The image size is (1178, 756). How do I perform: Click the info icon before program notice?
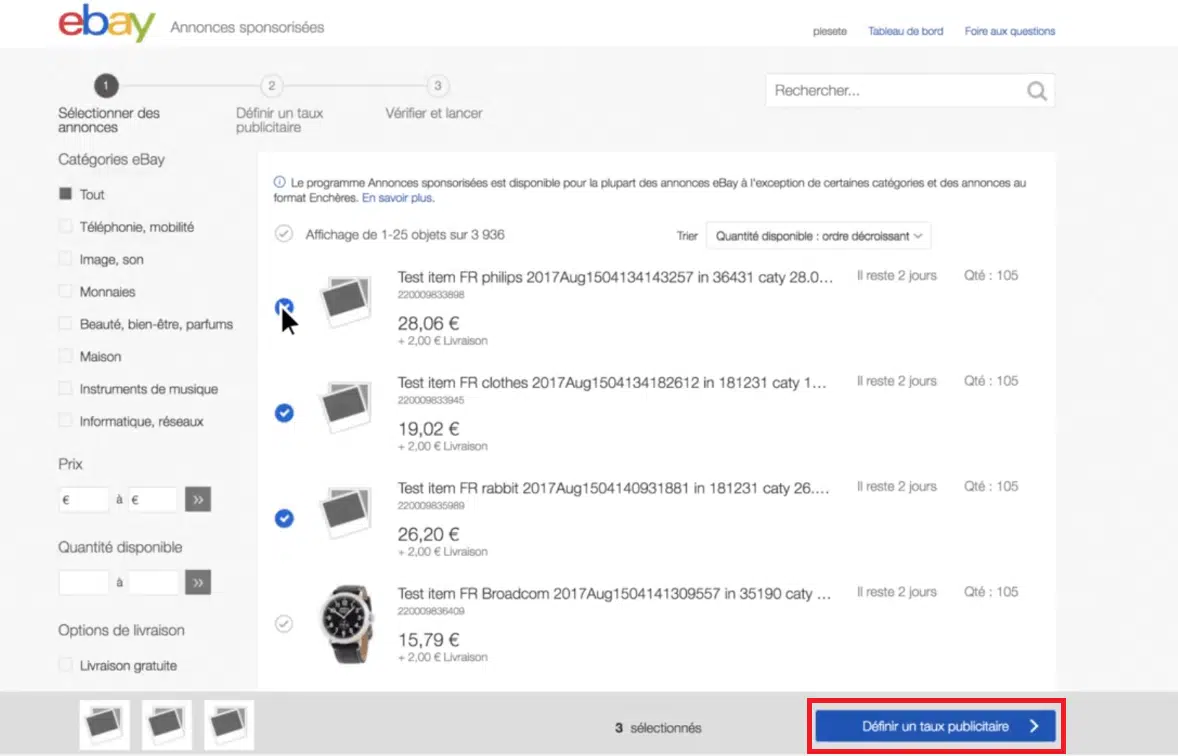[x=279, y=184]
